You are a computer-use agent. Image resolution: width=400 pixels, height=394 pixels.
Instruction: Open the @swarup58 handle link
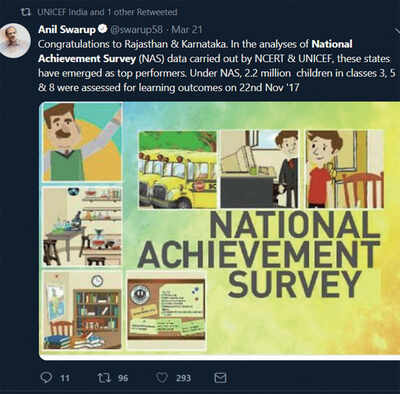[136, 30]
